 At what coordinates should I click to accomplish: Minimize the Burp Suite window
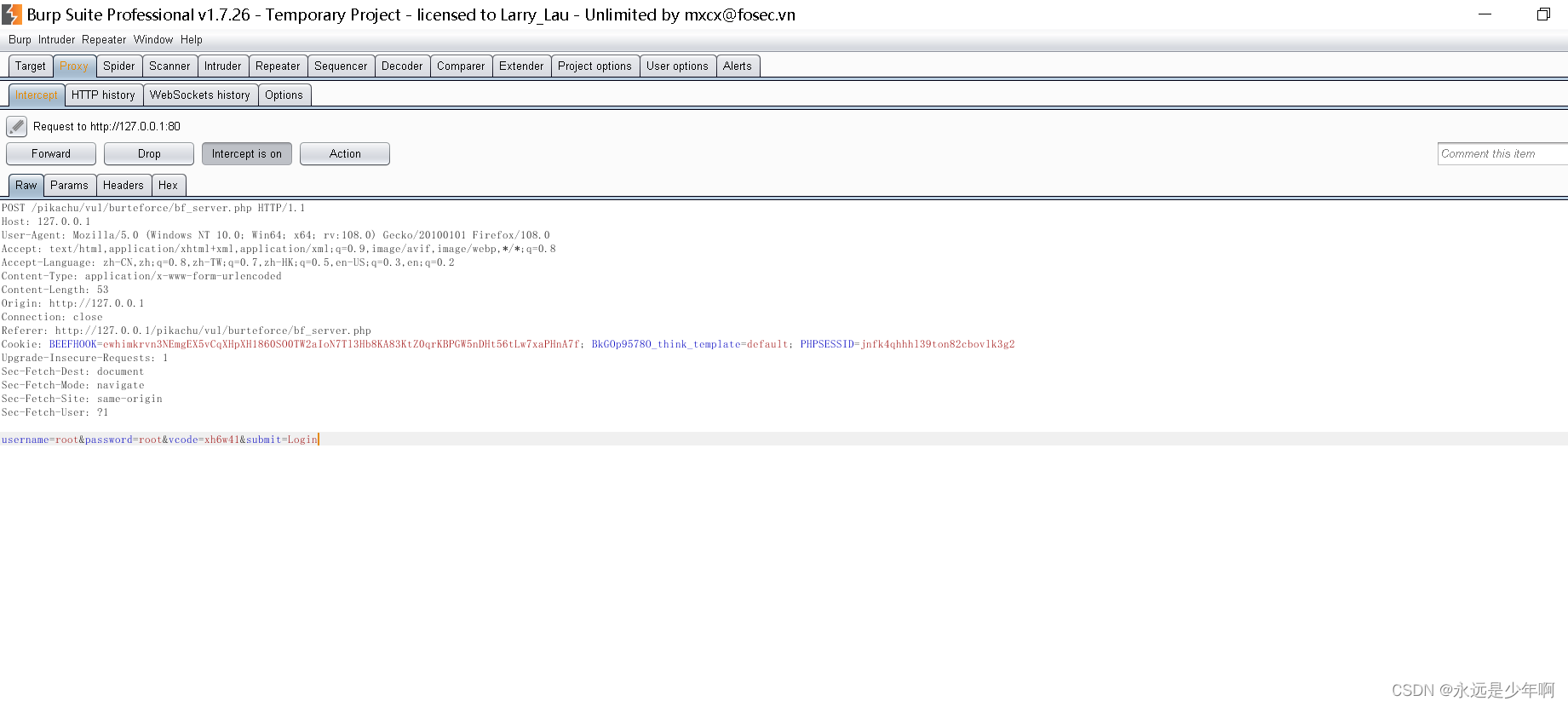pos(1485,14)
